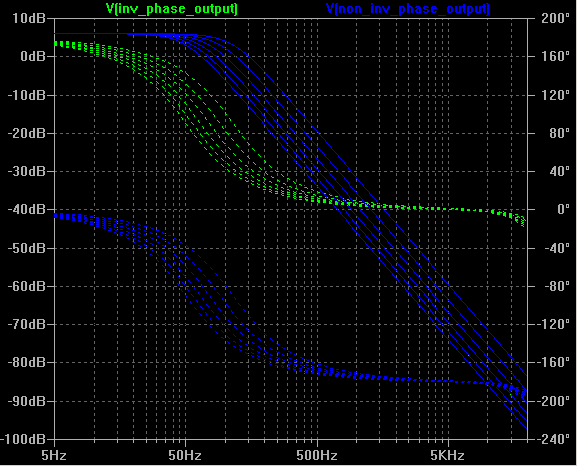Click the -40° phase axis label
The image size is (577, 466).
556,248
